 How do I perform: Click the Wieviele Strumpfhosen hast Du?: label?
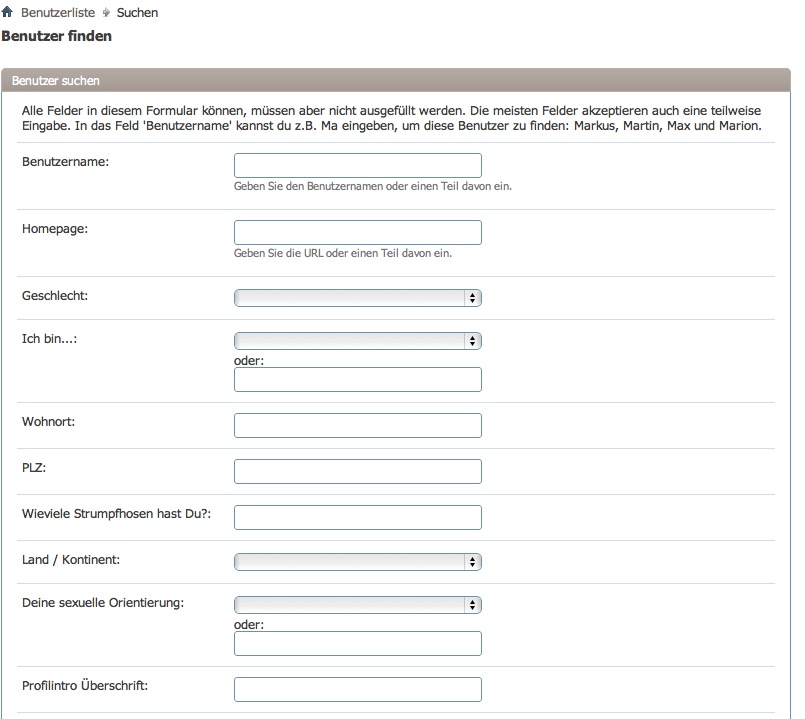pos(117,514)
